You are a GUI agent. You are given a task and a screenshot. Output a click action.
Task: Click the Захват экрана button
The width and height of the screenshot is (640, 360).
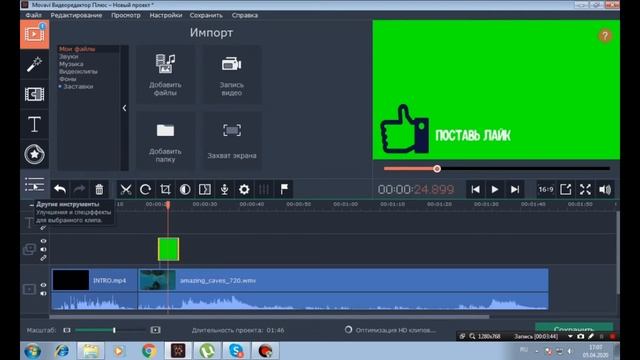click(x=231, y=141)
